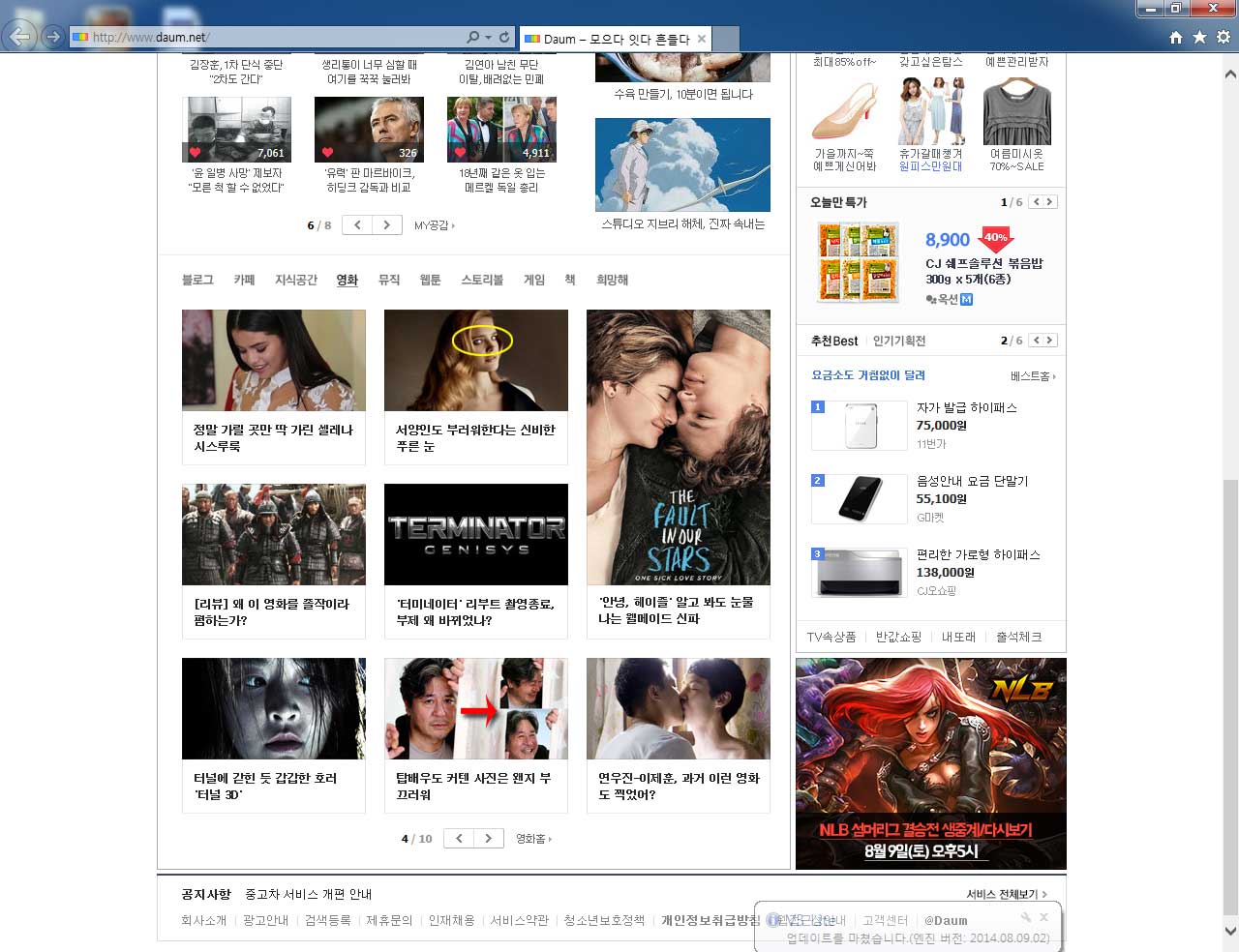Click the wrench icon in the update popup
Image resolution: width=1239 pixels, height=952 pixels.
tap(1025, 916)
